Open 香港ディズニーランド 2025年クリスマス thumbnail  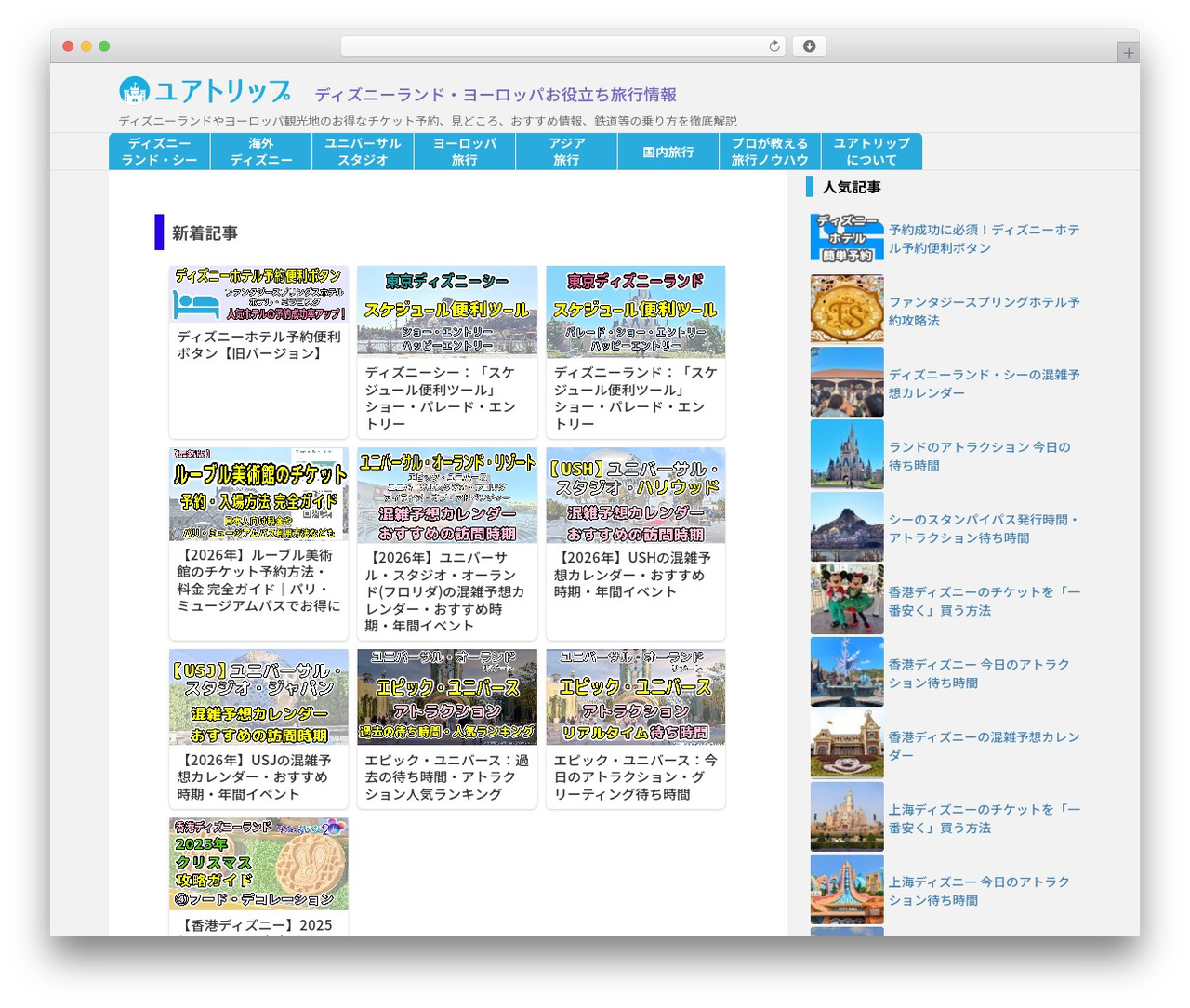click(x=258, y=864)
